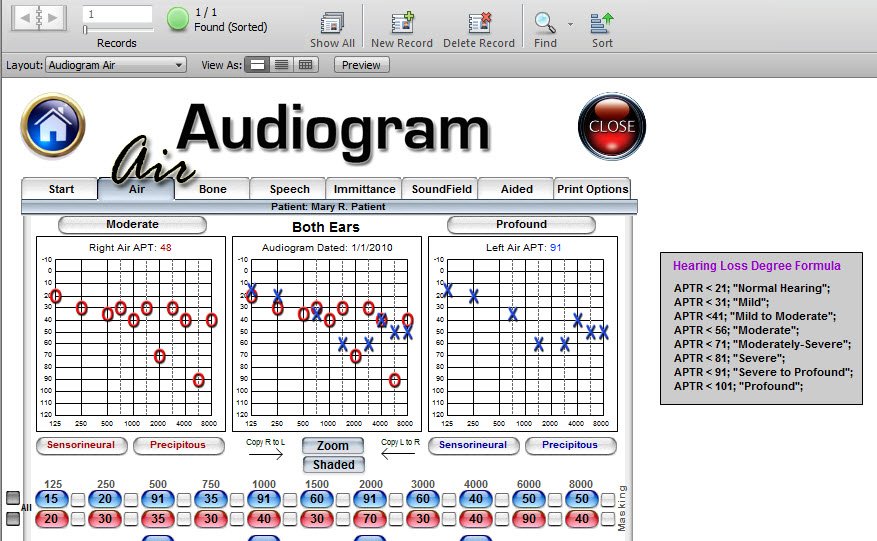Image resolution: width=877 pixels, height=541 pixels.
Task: Check right ear masking box after 125
Action: pos(78,519)
